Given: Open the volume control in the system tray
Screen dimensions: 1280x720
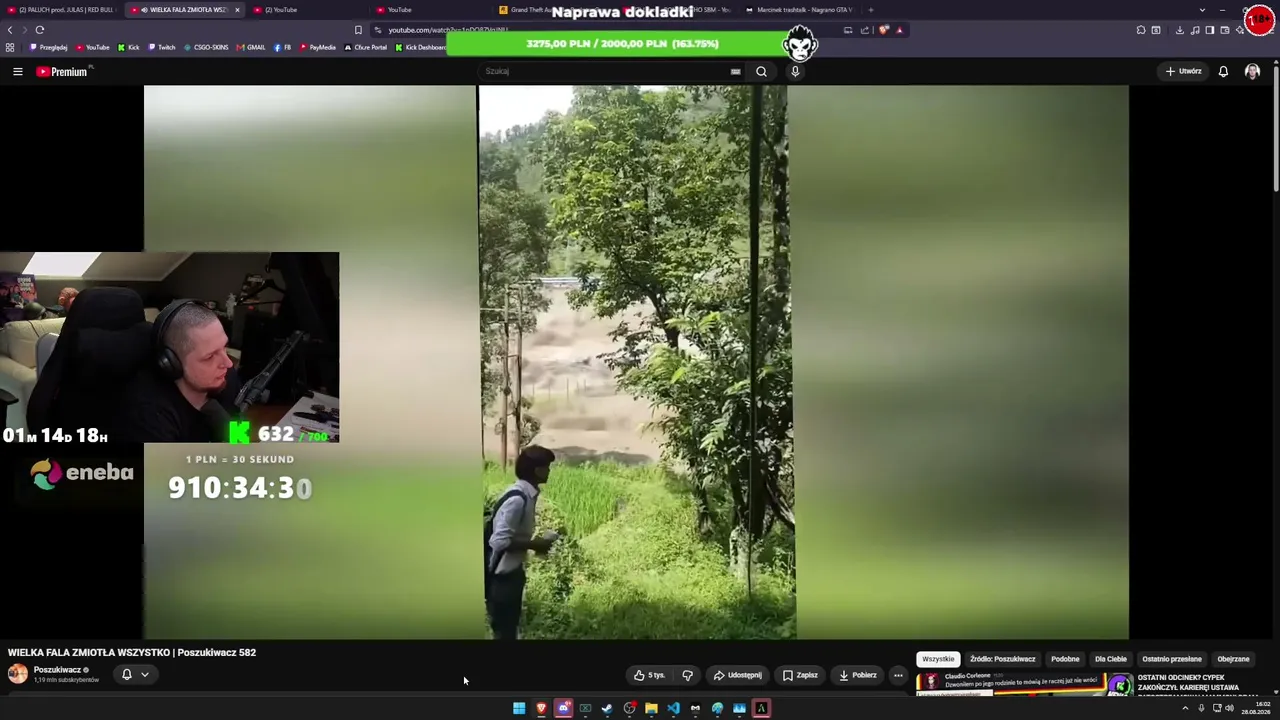Looking at the screenshot, I should [1230, 708].
